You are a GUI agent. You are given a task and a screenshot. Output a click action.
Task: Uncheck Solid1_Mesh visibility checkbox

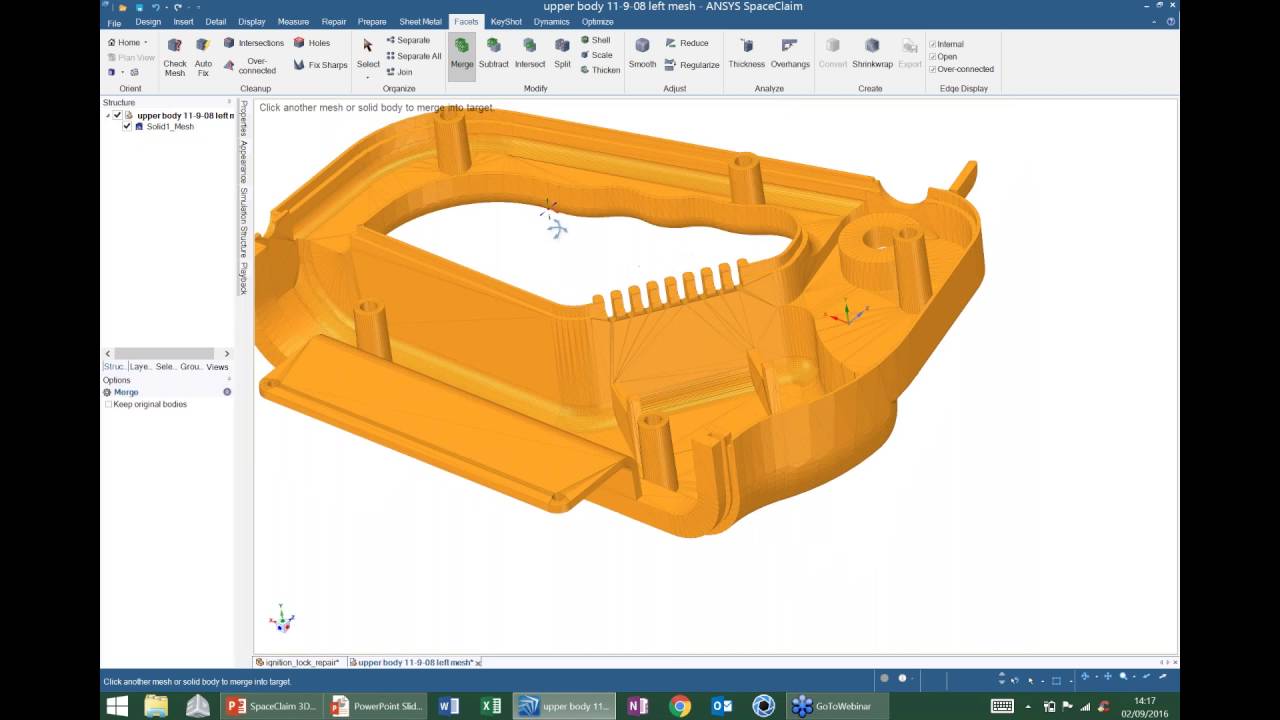pos(126,126)
